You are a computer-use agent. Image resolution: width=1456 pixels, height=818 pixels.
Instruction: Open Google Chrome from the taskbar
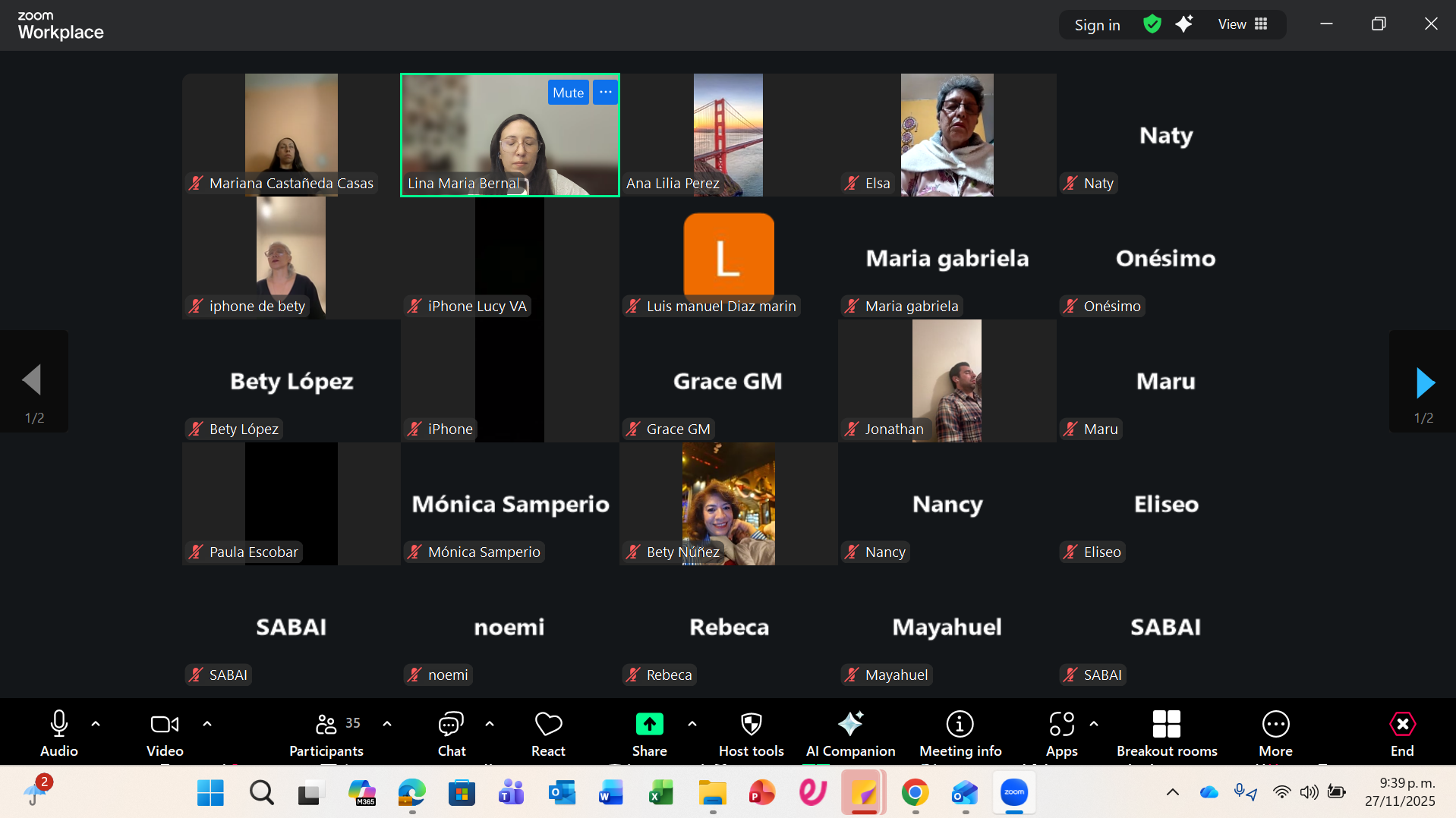[916, 793]
